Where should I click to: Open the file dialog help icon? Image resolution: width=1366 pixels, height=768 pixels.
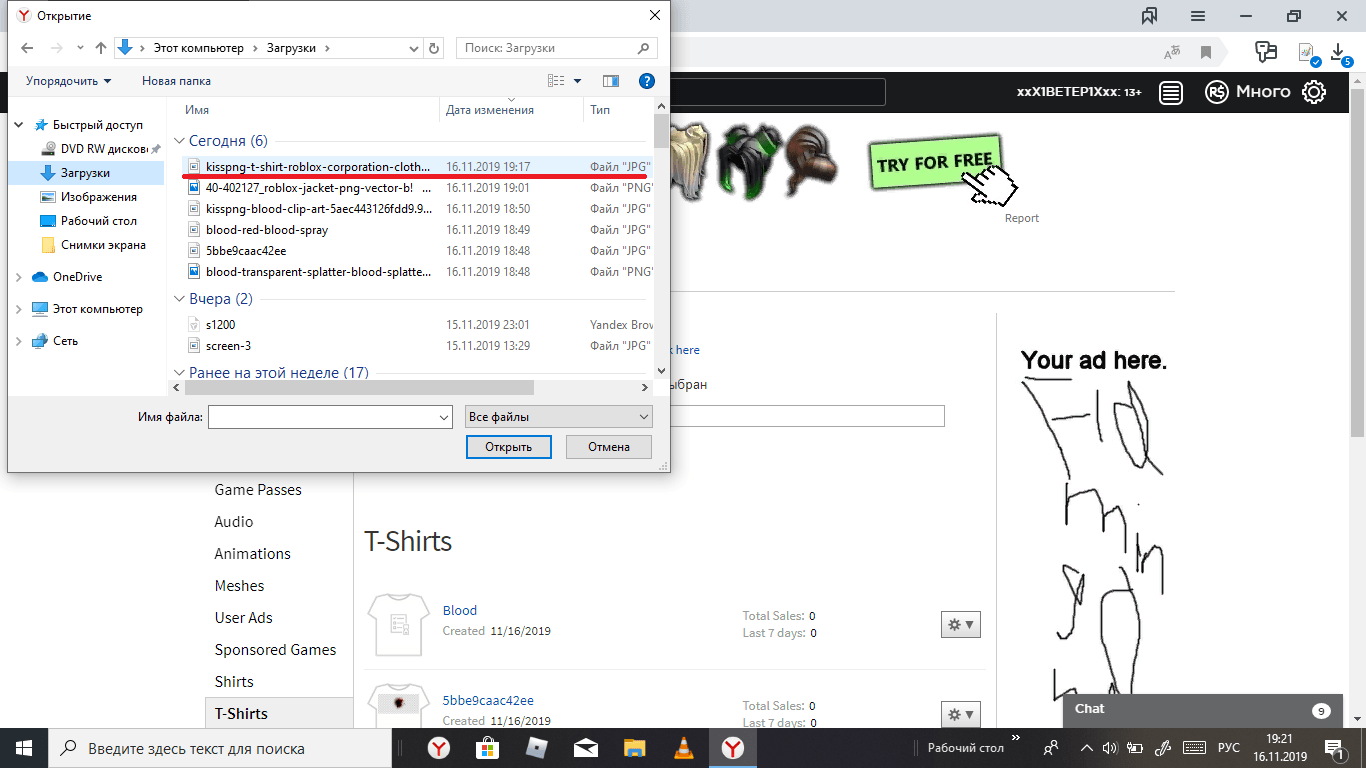pos(647,81)
